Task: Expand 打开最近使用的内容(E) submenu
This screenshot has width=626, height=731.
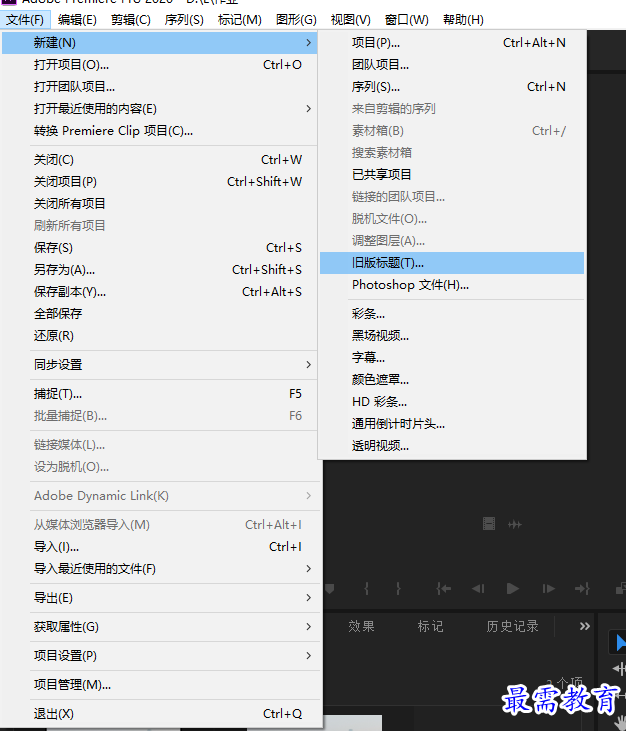Action: tap(159, 109)
